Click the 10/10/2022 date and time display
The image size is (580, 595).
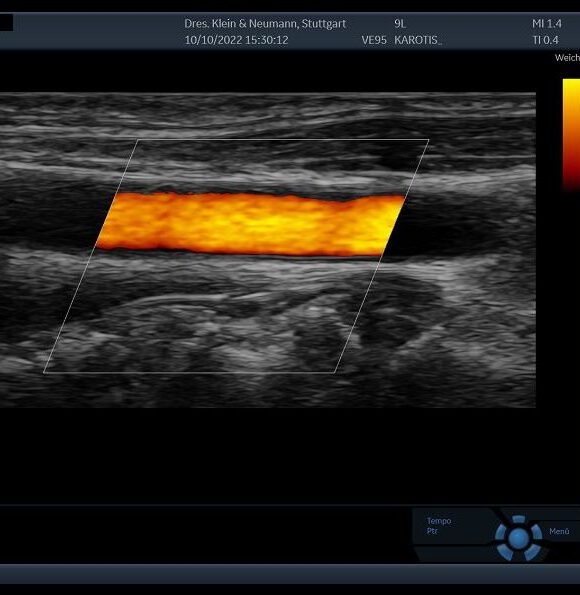pyautogui.click(x=236, y=40)
